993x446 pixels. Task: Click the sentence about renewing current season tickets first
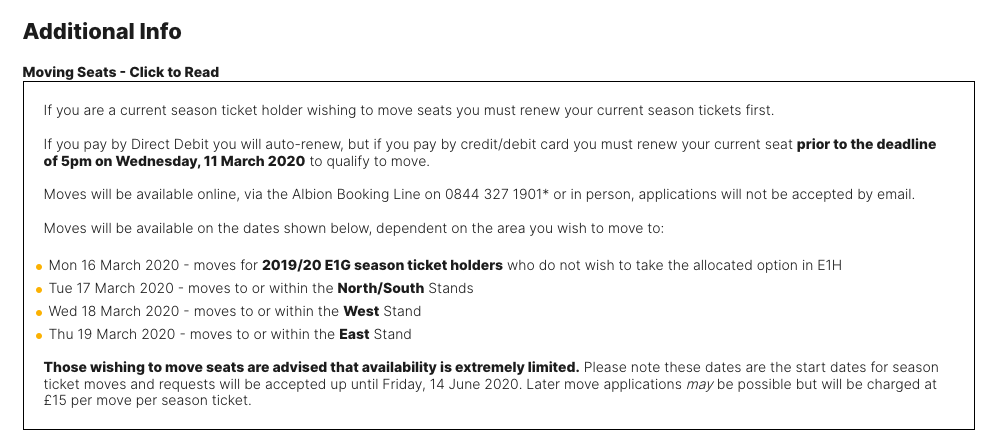click(x=408, y=110)
